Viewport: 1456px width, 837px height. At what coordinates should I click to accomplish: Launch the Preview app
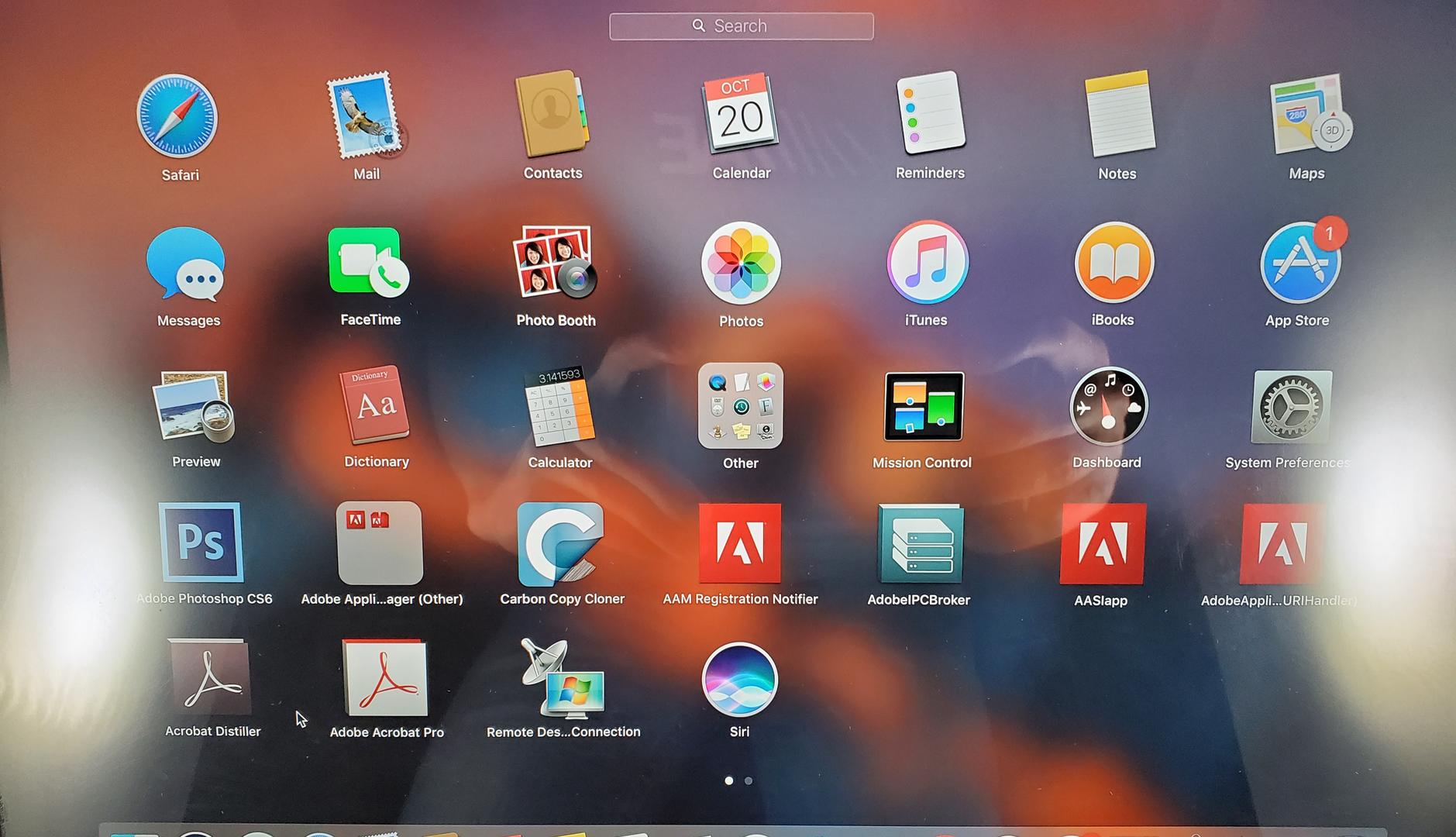[x=194, y=405]
